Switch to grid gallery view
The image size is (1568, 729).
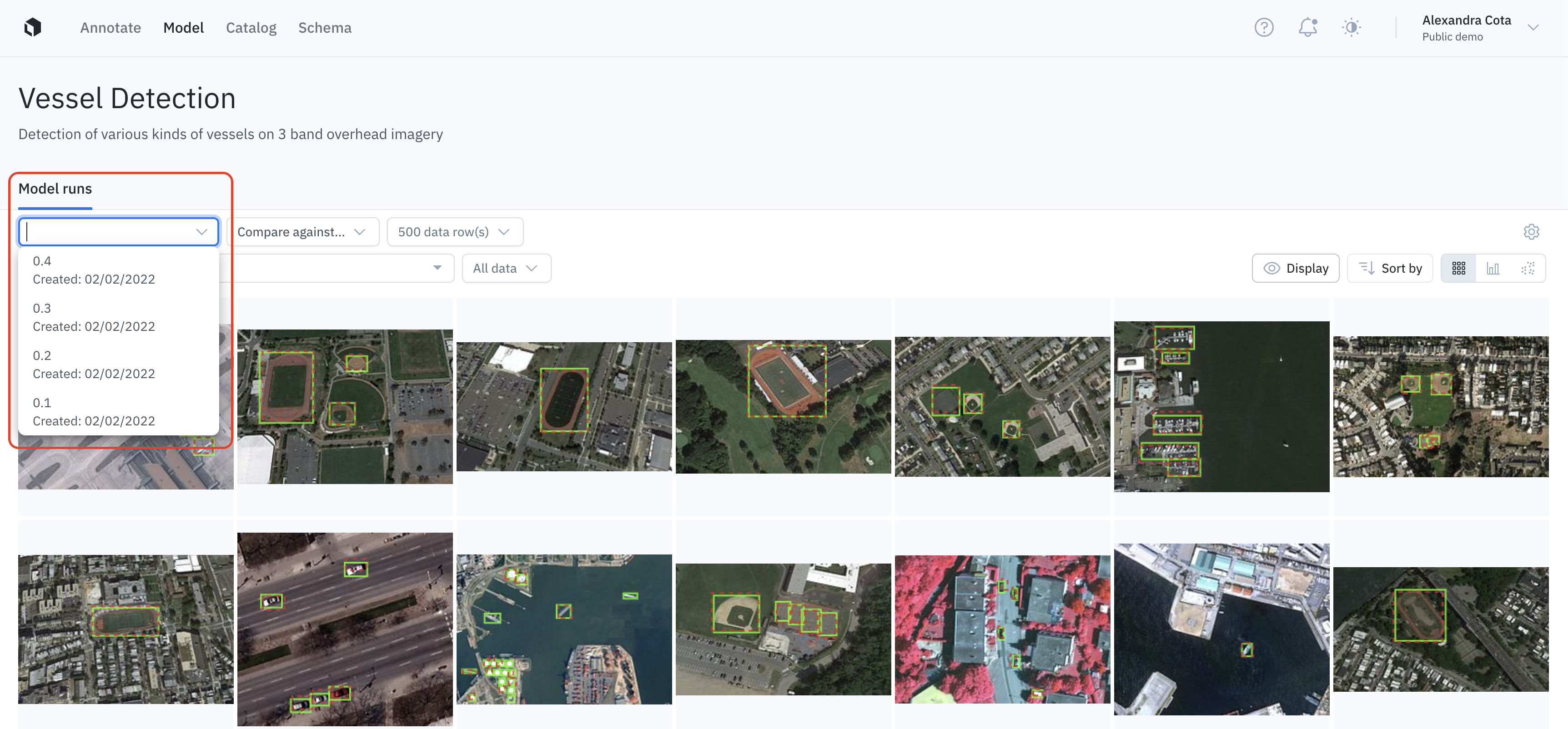(1458, 268)
